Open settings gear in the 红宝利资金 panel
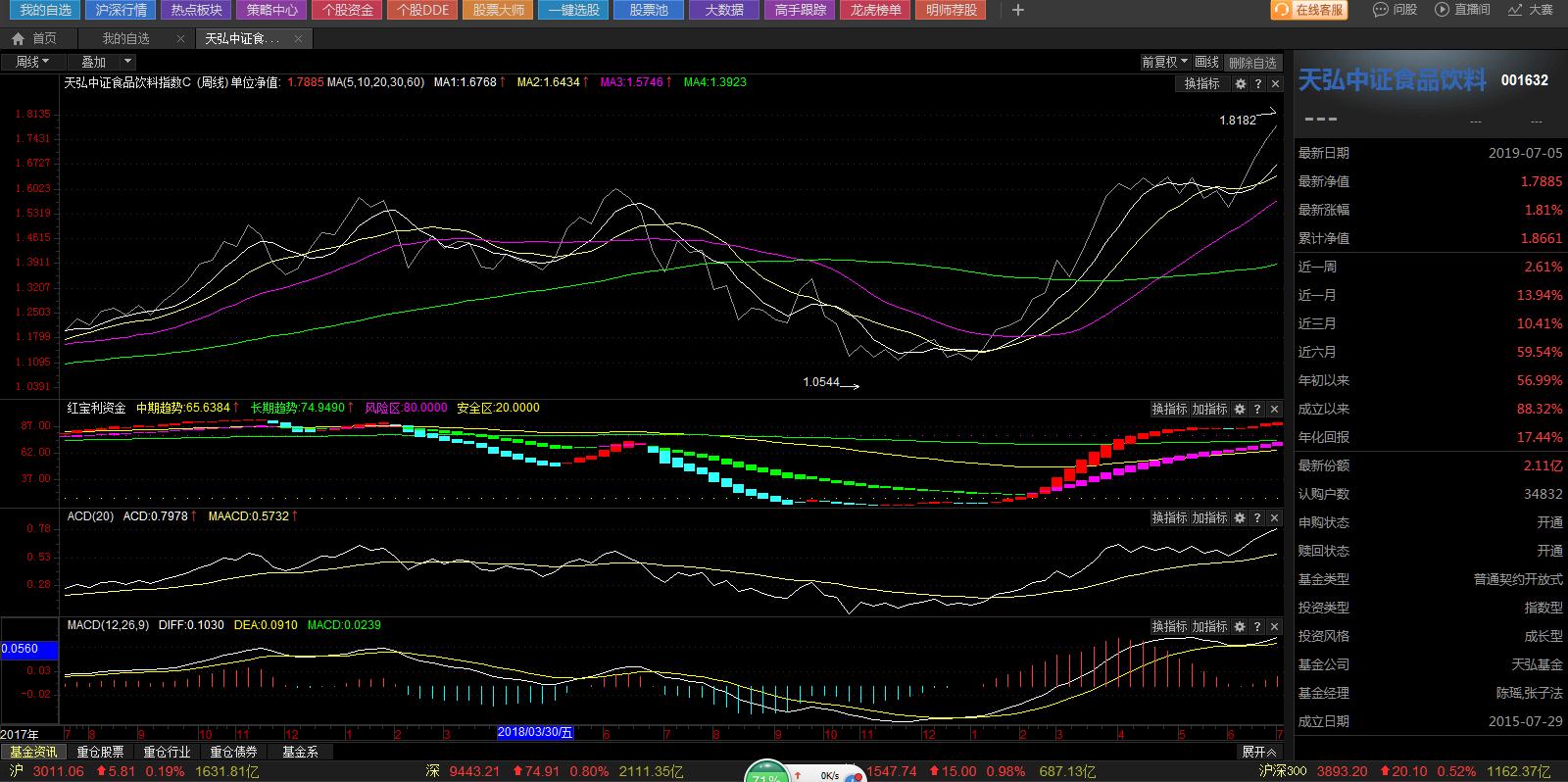The image size is (1568, 782). pos(1240,410)
